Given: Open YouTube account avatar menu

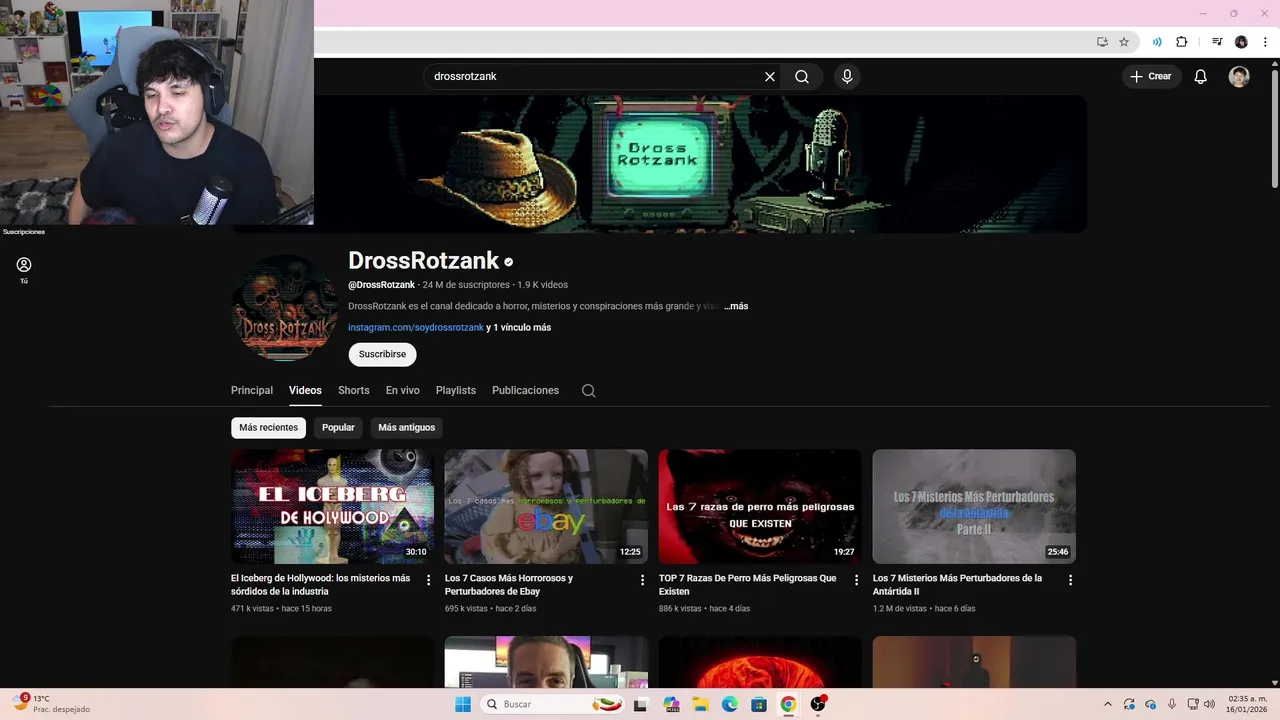Looking at the screenshot, I should pos(1239,76).
